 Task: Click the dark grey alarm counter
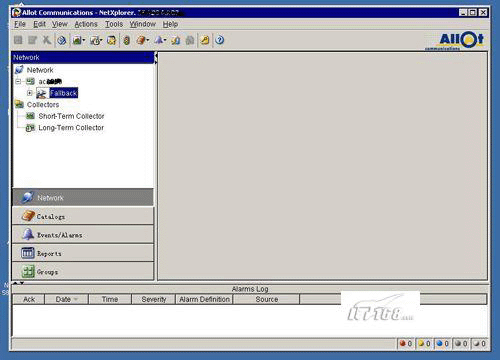[x=461, y=343]
